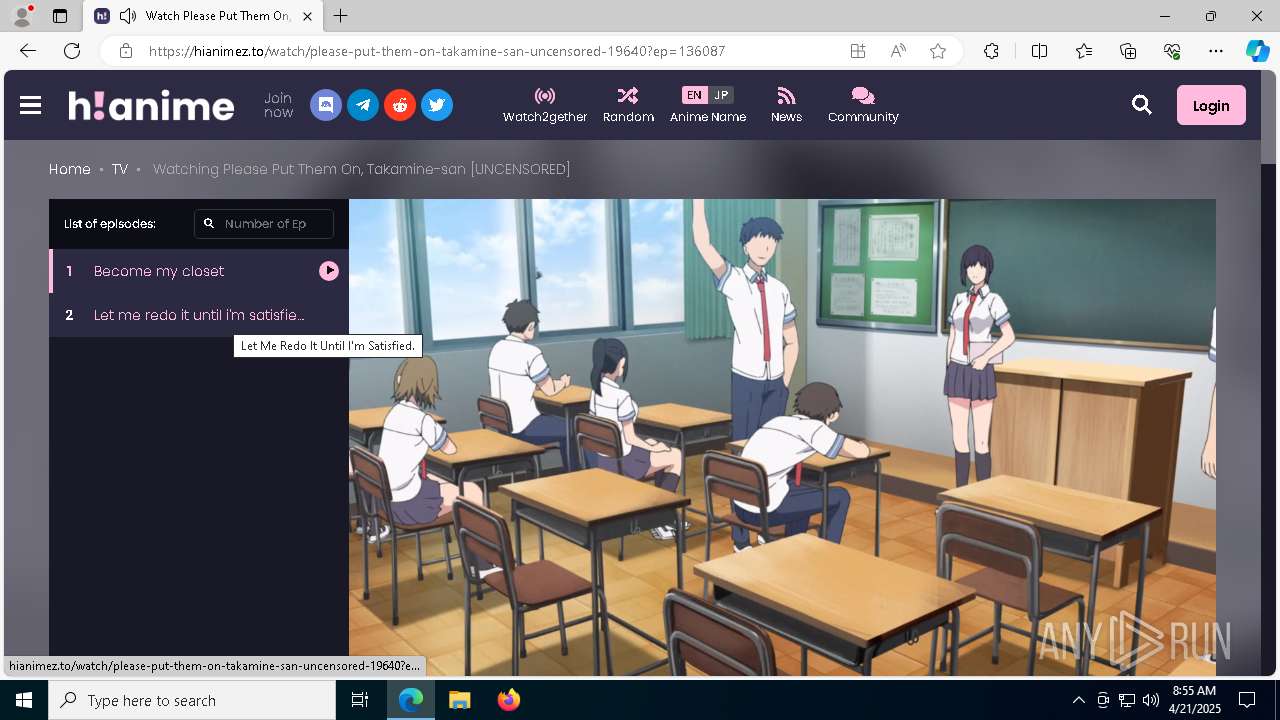This screenshot has height=720, width=1280.
Task: Open the site search icon
Action: pos(1142,105)
